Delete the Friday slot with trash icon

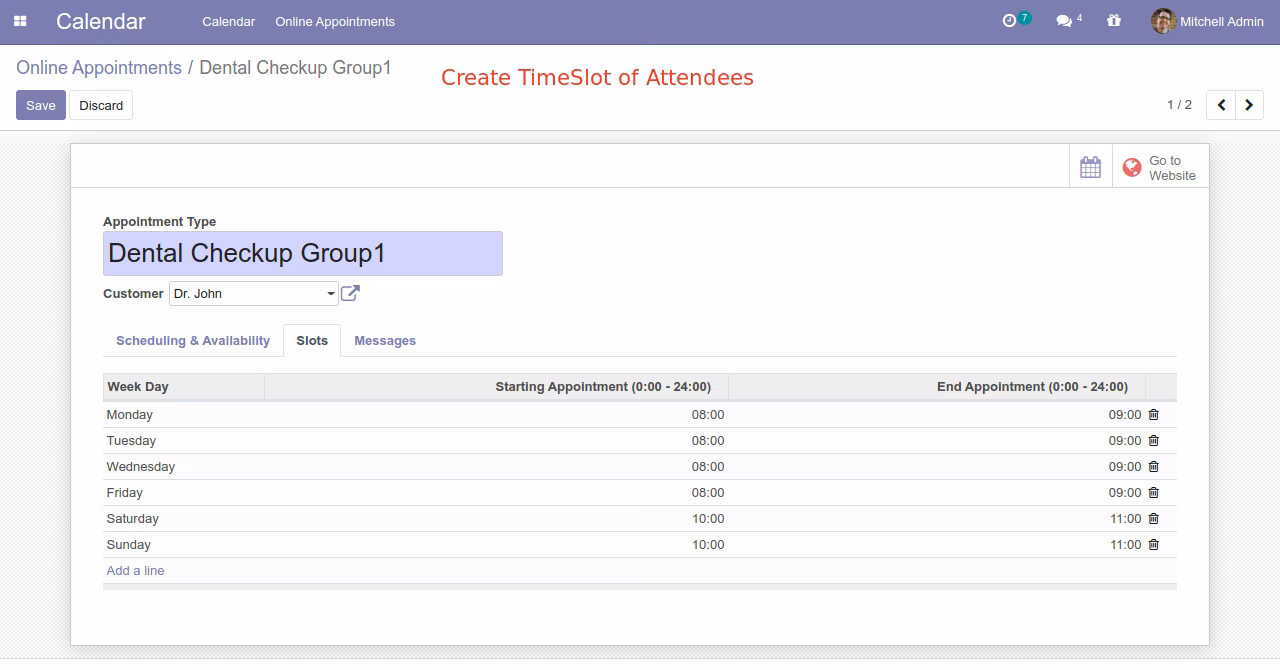coord(1154,492)
